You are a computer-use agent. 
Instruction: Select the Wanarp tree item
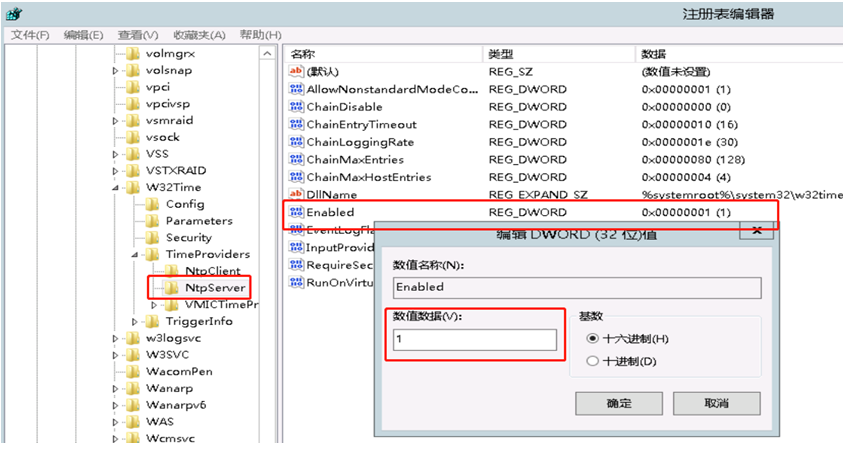169,388
